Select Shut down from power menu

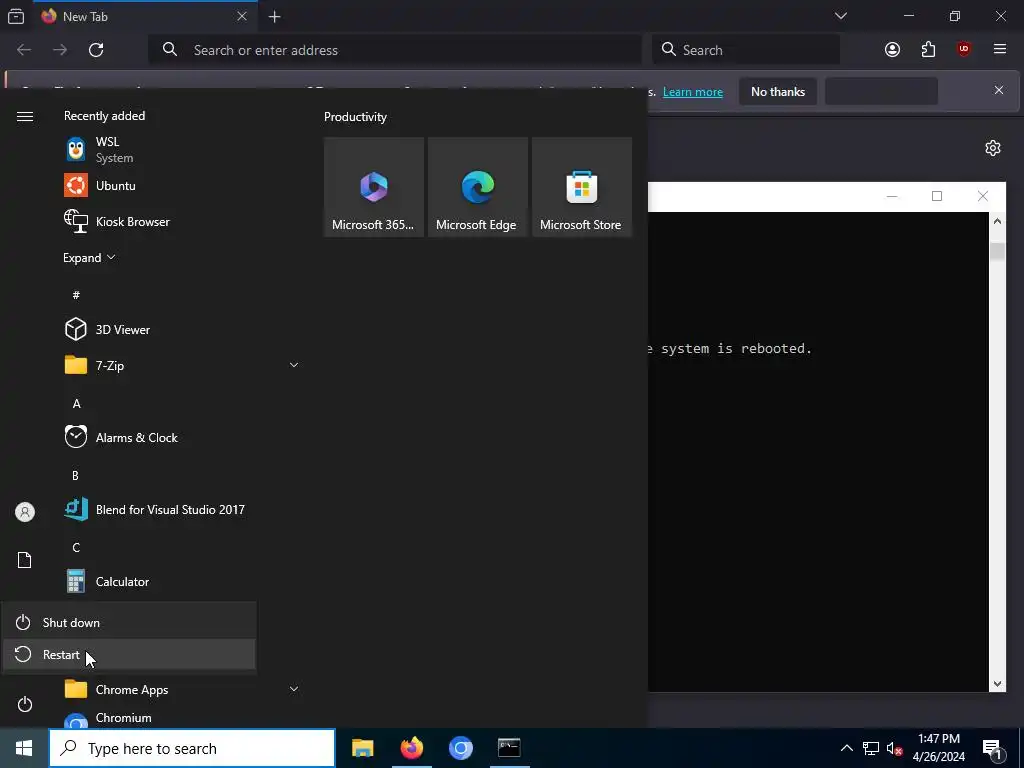[x=129, y=622]
